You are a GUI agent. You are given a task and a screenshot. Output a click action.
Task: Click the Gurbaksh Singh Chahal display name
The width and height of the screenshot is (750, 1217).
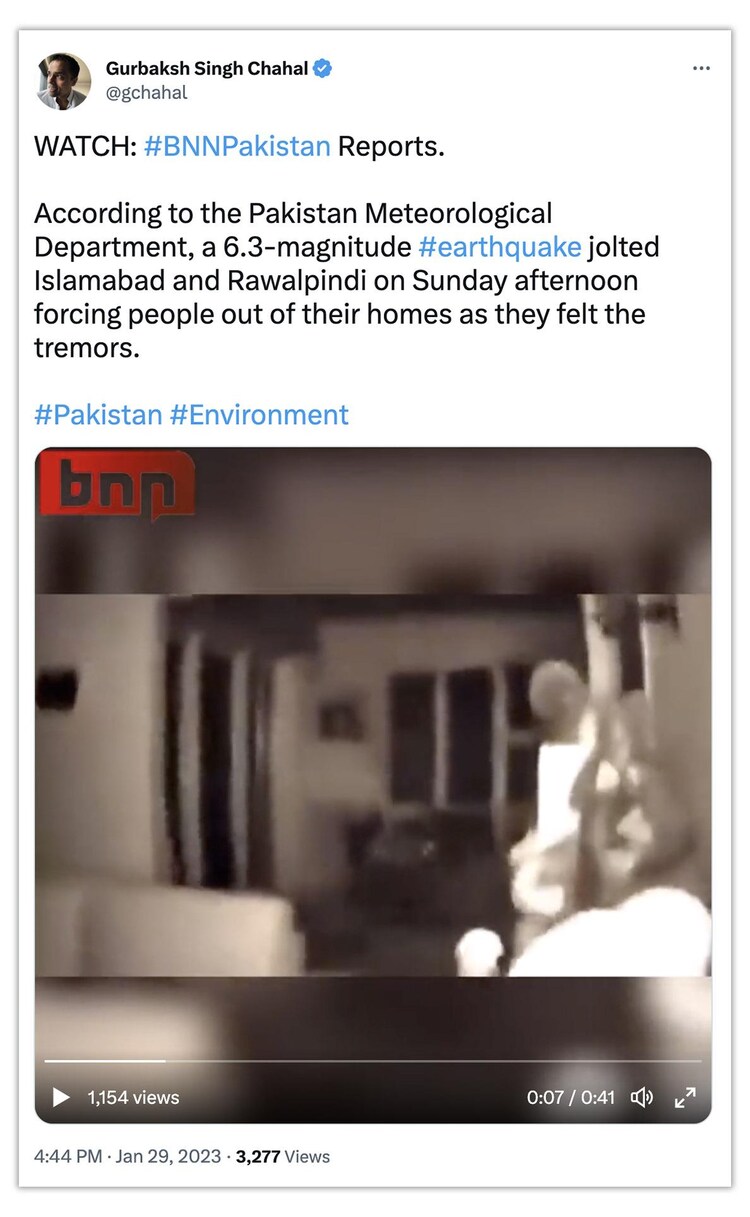[x=207, y=69]
